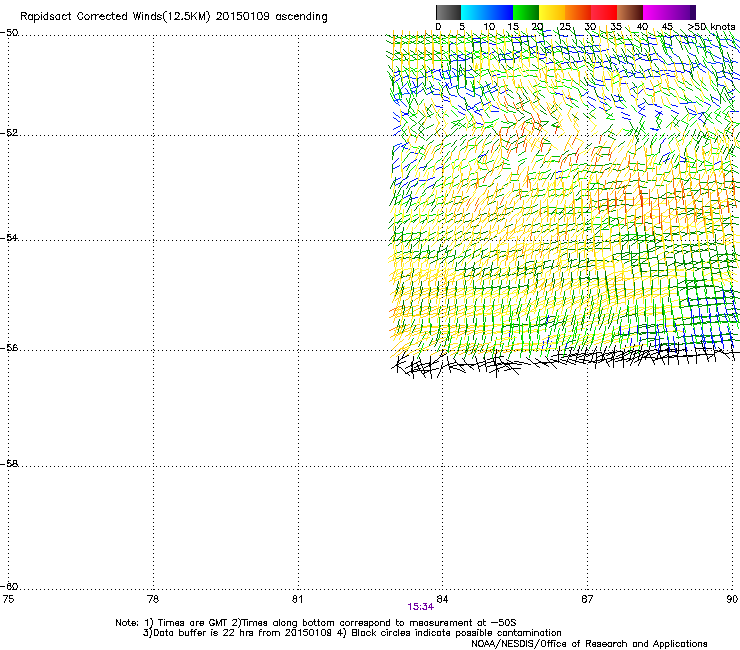
Task: Click the latitude label '-58'
Action: [9, 464]
